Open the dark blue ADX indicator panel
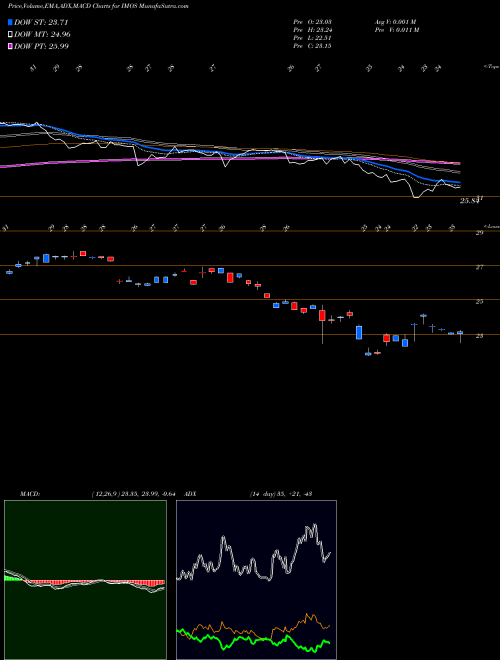The image size is (500, 660). (x=256, y=580)
